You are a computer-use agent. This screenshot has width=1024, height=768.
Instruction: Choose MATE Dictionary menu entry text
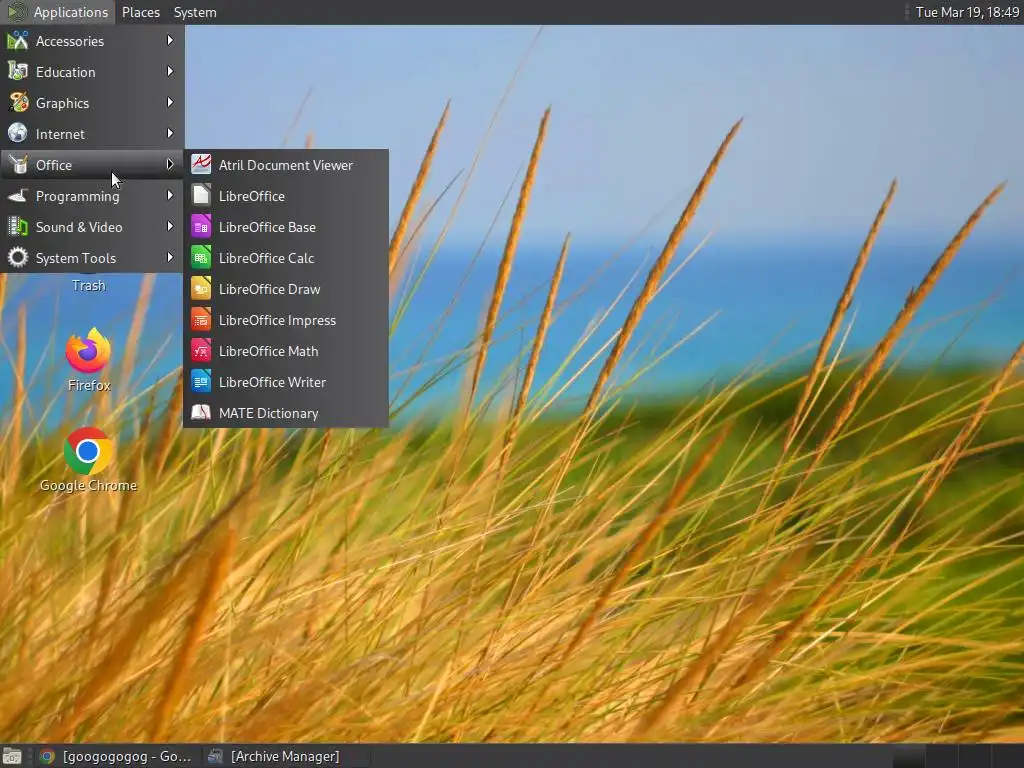268,413
